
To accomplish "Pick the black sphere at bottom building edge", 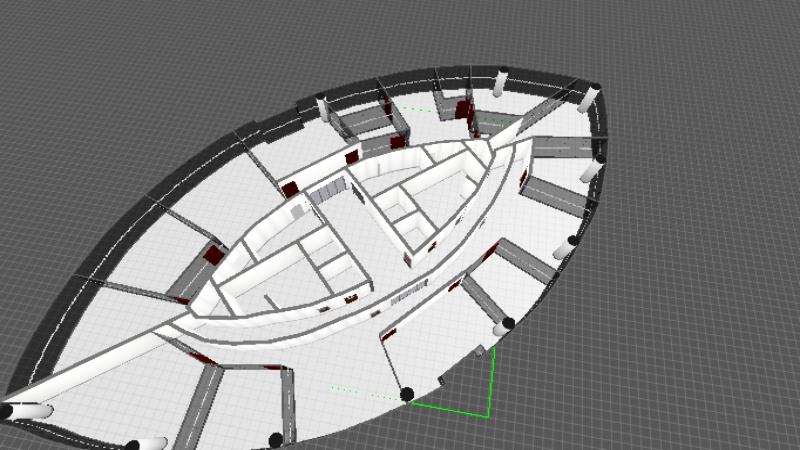I will click(276, 439).
